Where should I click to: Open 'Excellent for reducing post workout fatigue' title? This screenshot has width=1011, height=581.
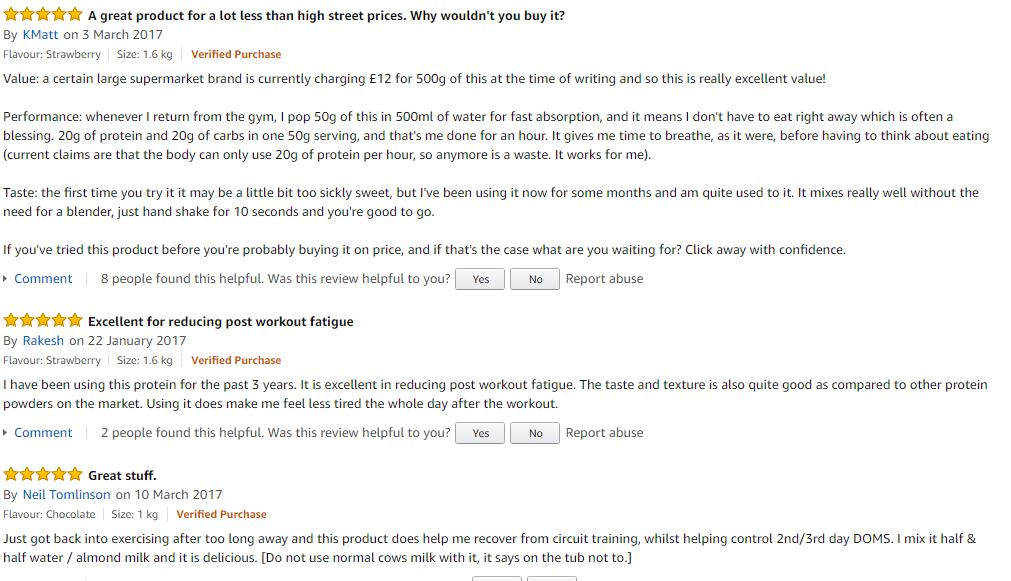point(221,321)
